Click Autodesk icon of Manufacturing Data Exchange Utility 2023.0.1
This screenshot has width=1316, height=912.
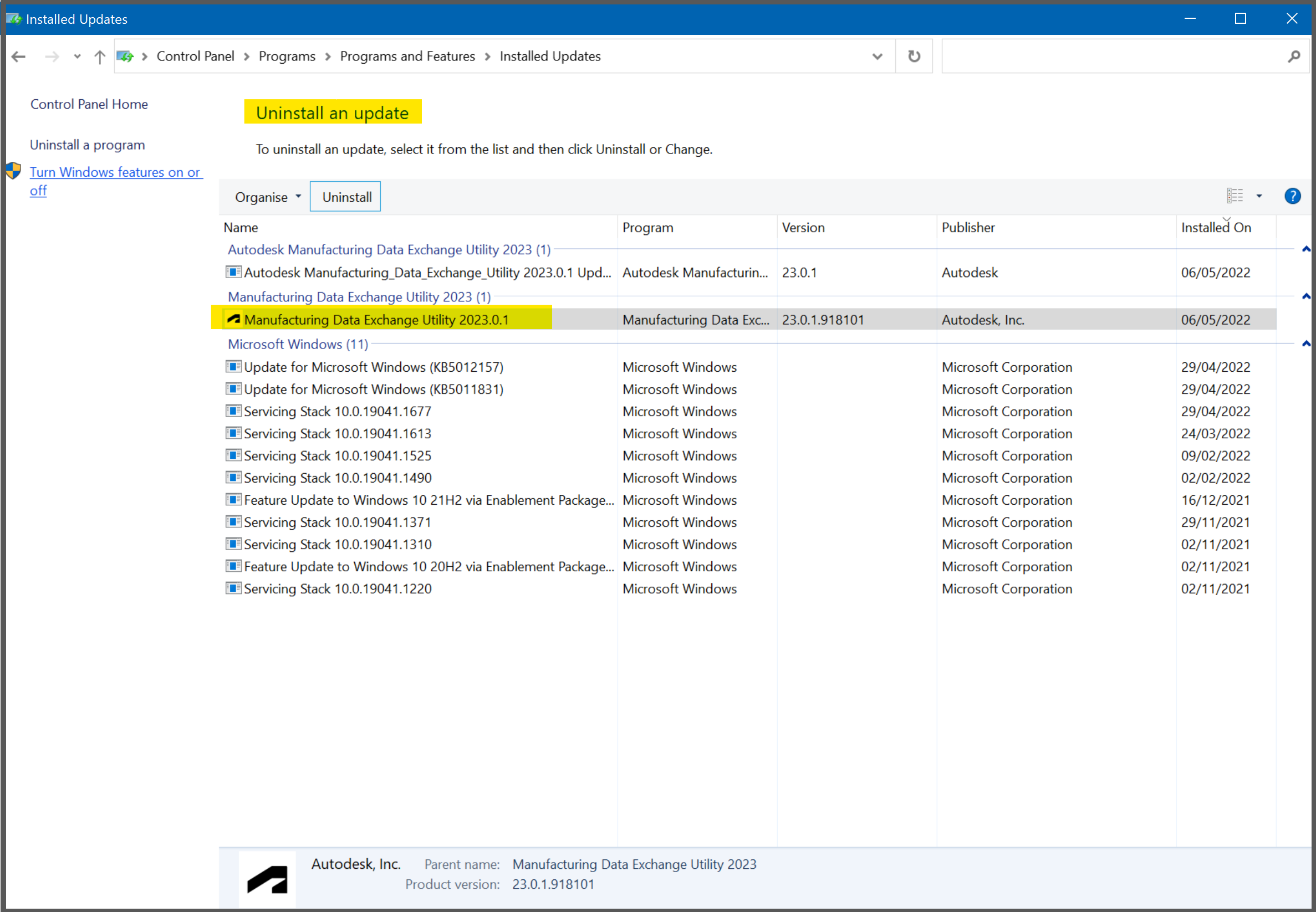point(233,319)
